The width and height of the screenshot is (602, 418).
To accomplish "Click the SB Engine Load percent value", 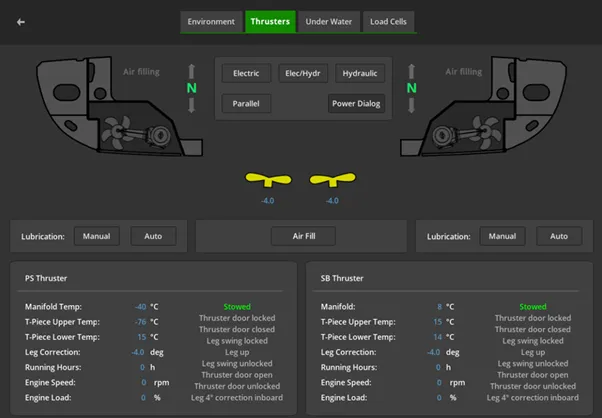I will tap(439, 398).
